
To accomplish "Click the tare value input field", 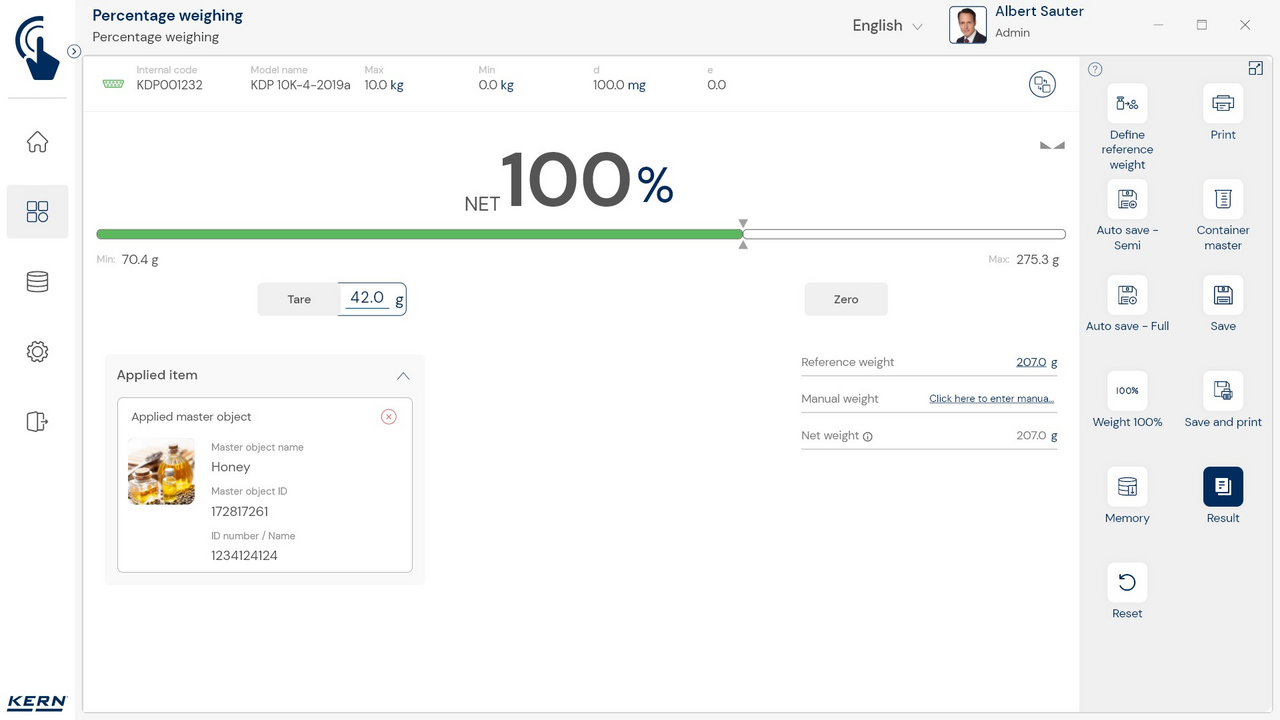I will (x=367, y=298).
